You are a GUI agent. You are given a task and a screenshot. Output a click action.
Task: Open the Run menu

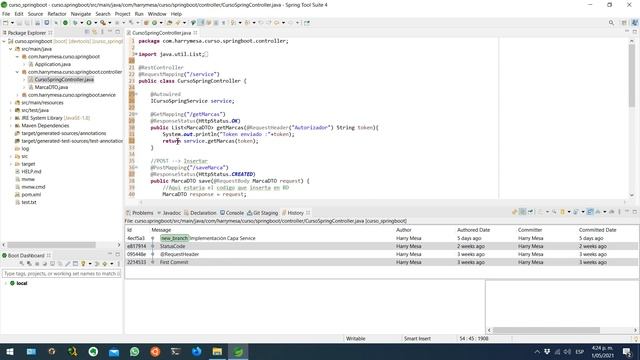pyautogui.click(x=139, y=14)
